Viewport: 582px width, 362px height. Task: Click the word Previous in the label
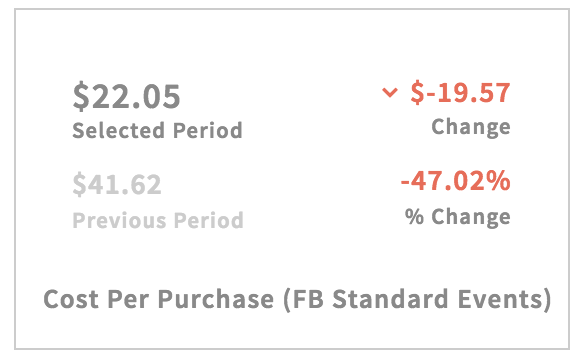(119, 220)
